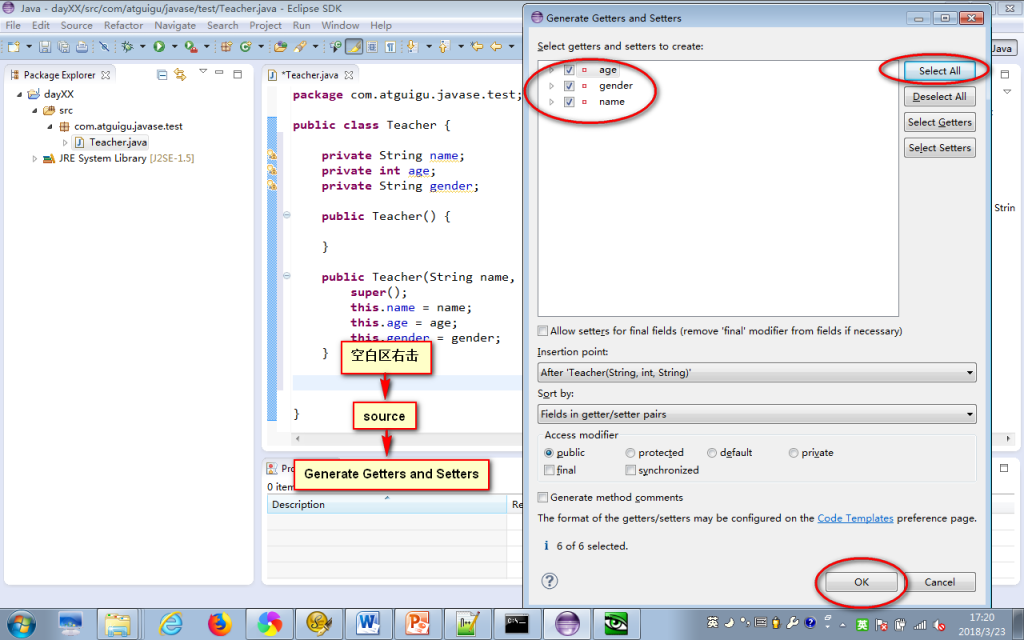The width and height of the screenshot is (1024, 640).
Task: Click the Last Edit Location icon
Action: pyautogui.click(x=477, y=46)
